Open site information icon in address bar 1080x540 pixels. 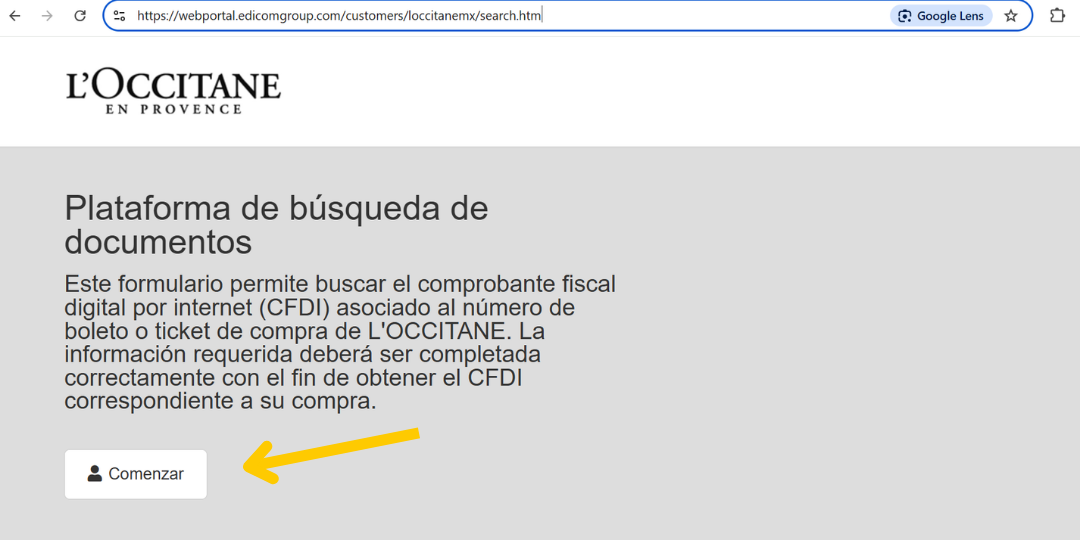119,16
